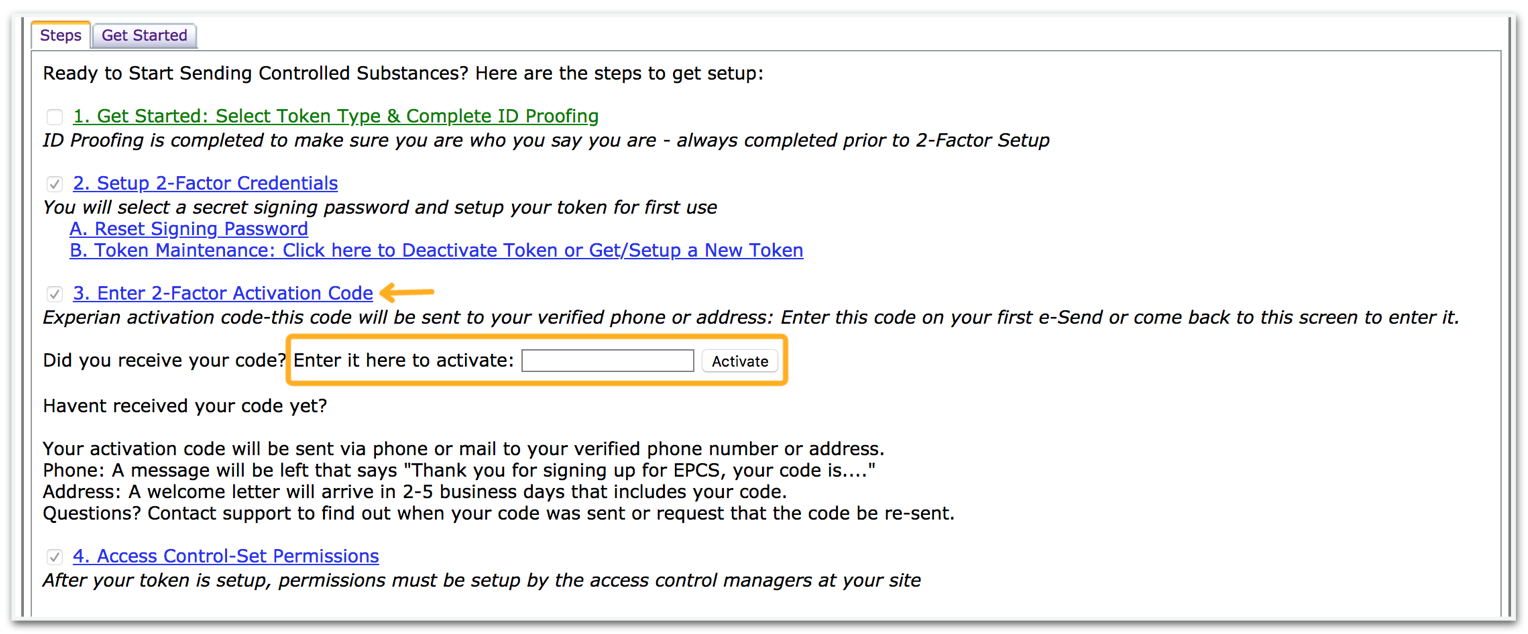
Task: Click inside the activation code input field
Action: click(x=607, y=360)
